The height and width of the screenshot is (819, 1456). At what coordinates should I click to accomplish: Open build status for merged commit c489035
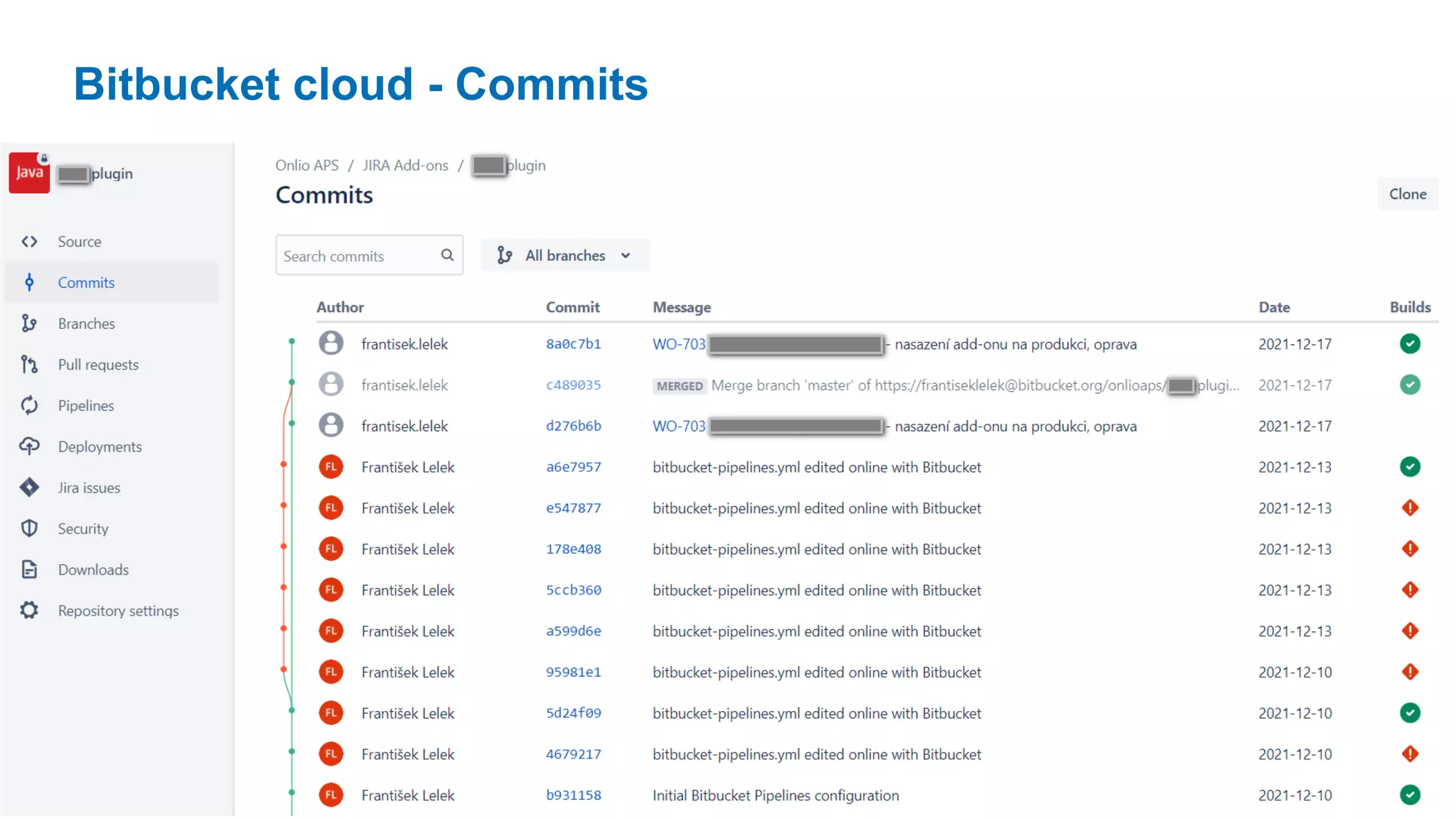tap(1410, 385)
